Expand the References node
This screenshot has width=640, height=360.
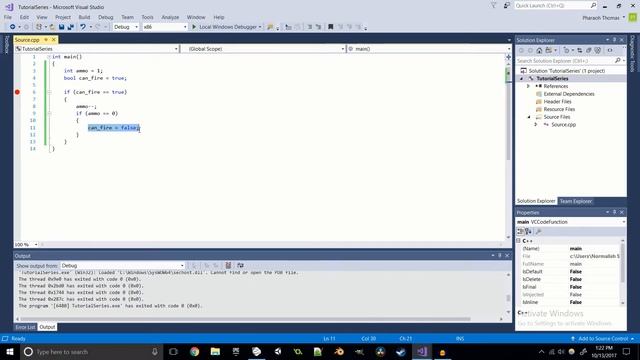(528, 87)
